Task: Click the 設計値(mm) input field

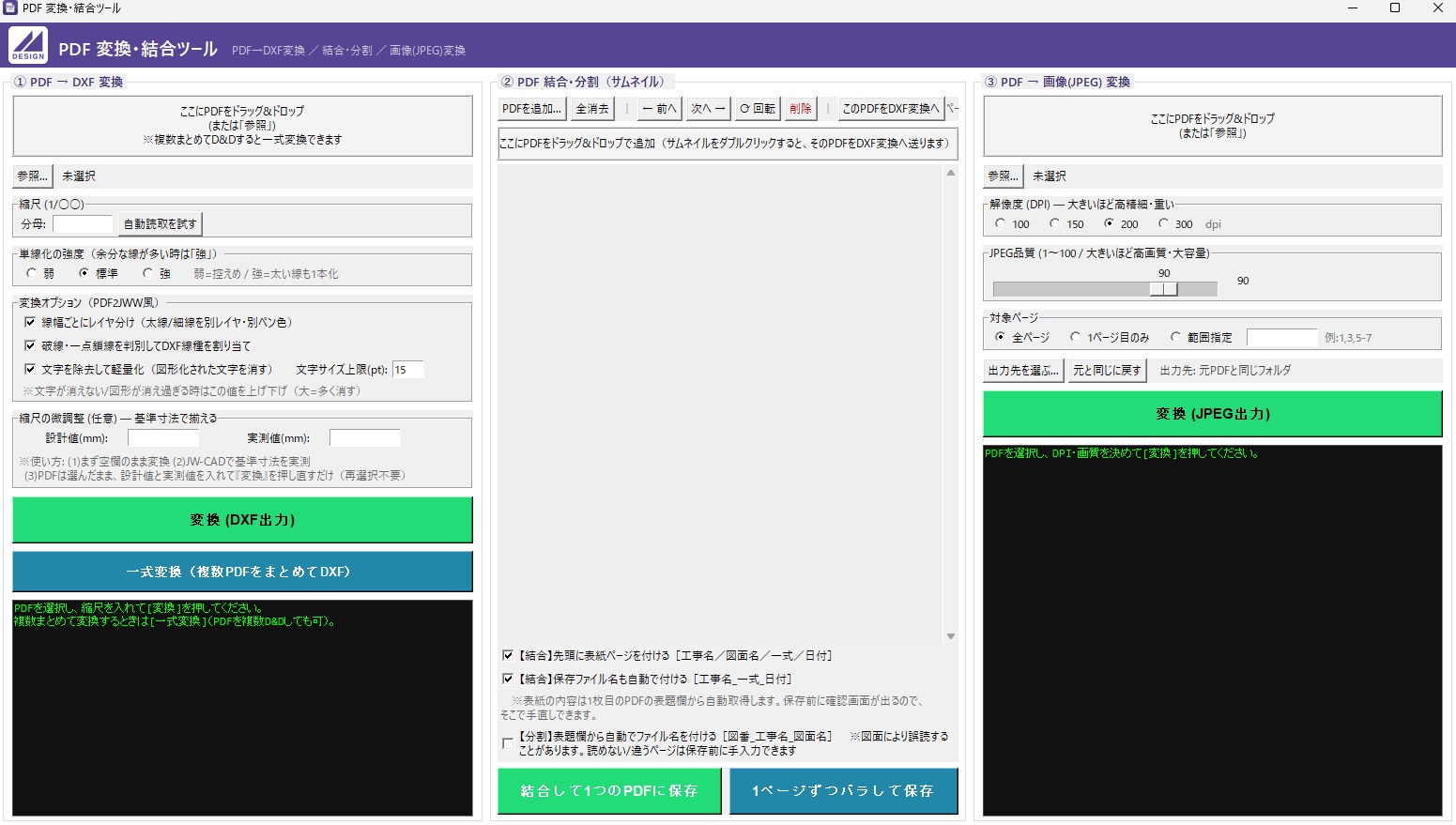Action: click(163, 437)
